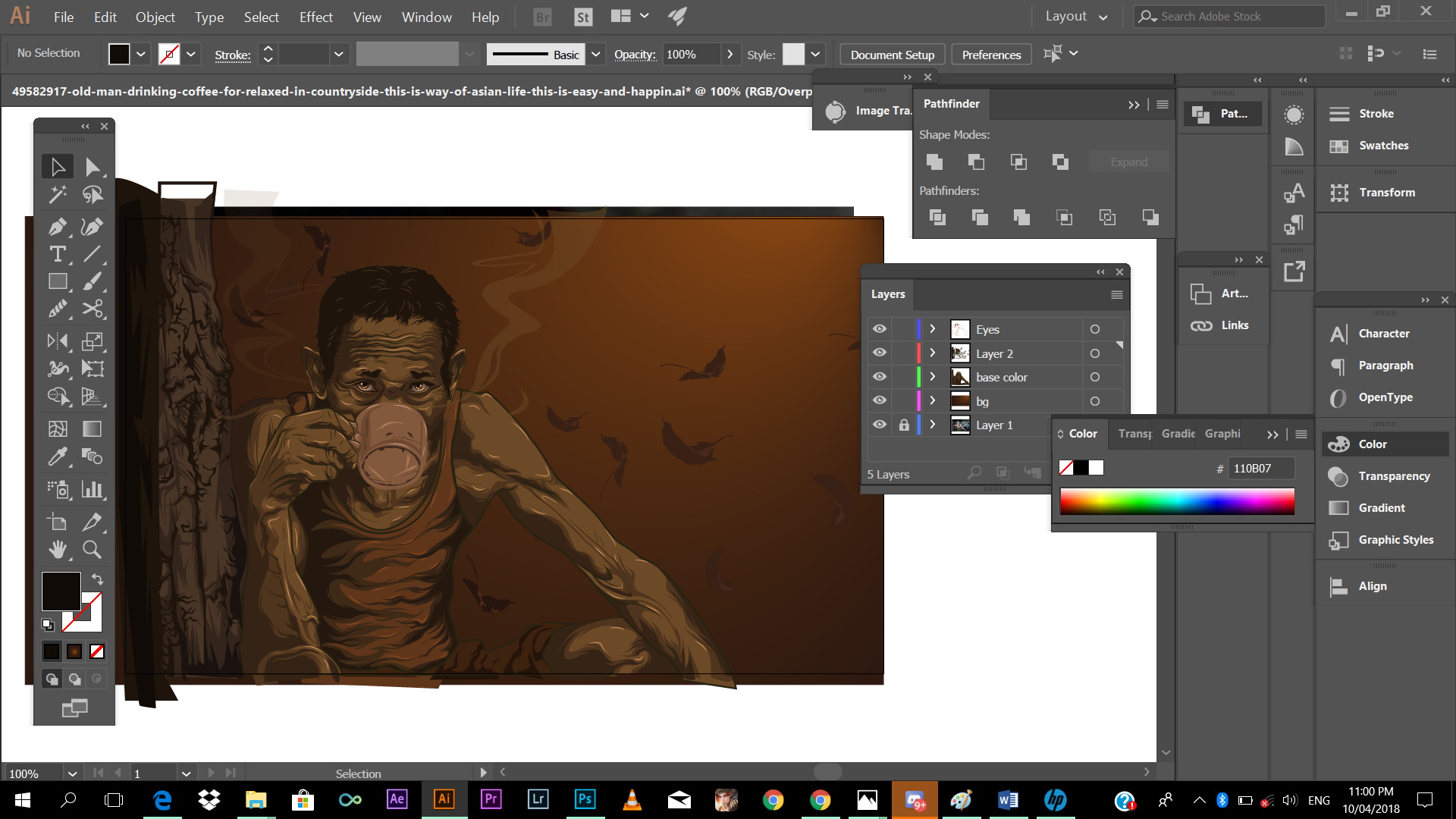This screenshot has width=1456, height=819.
Task: Select the Reflect tool
Action: (58, 341)
